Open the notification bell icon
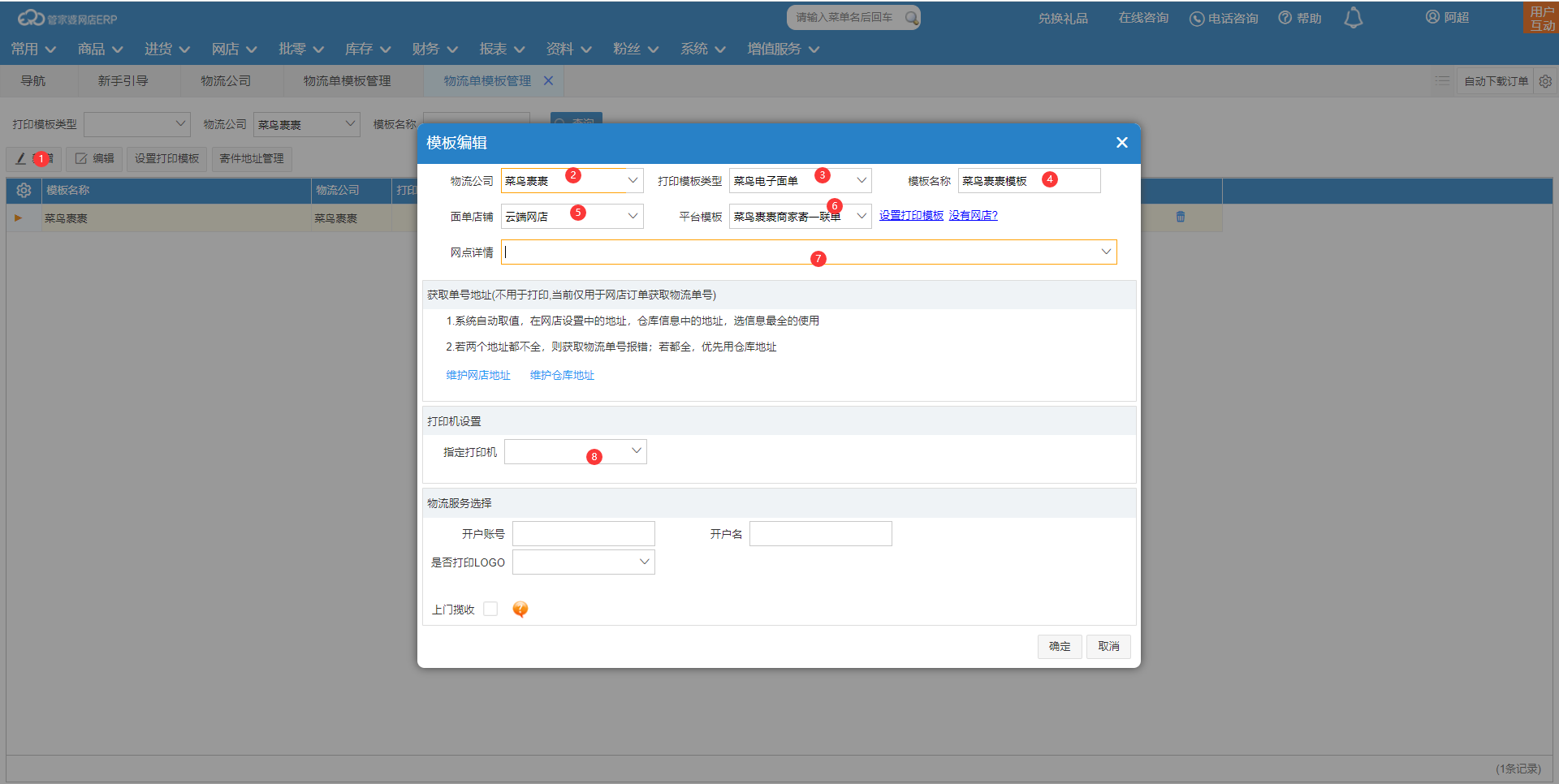 coord(1353,18)
